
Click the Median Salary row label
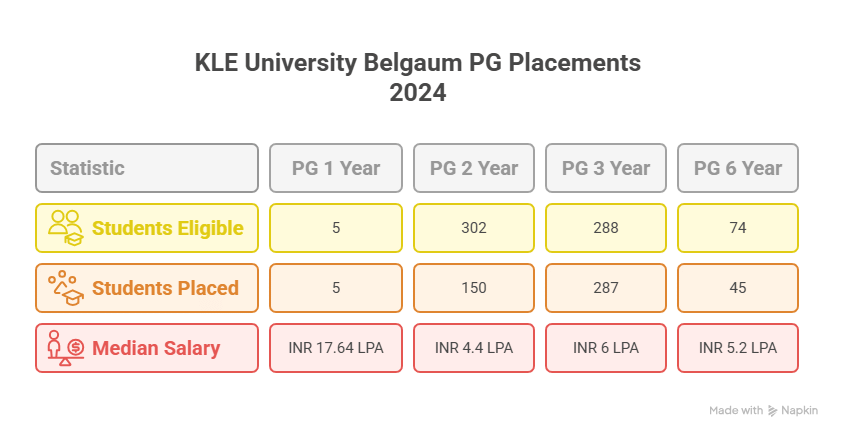coord(156,348)
